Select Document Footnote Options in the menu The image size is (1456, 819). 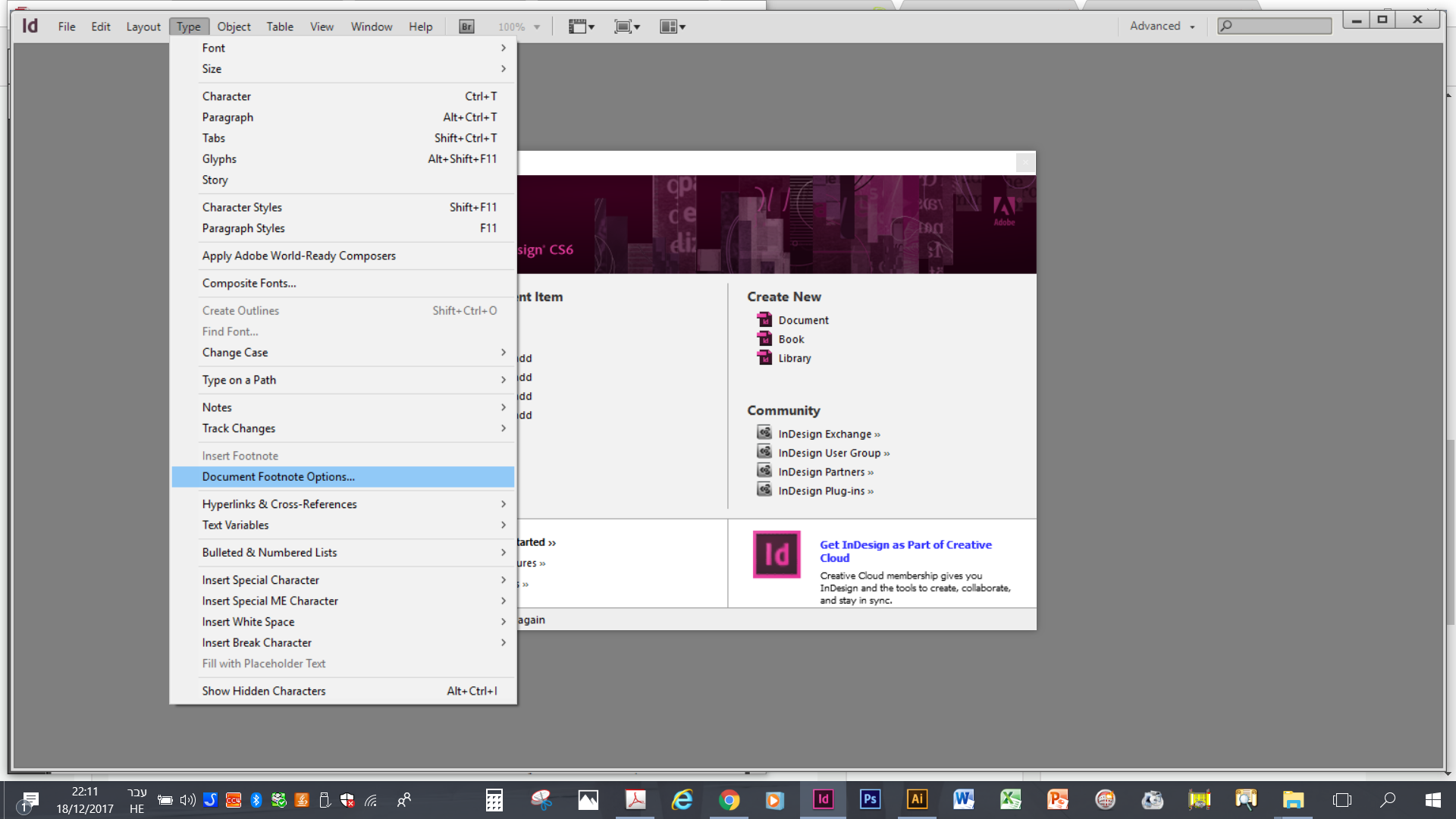(x=343, y=477)
